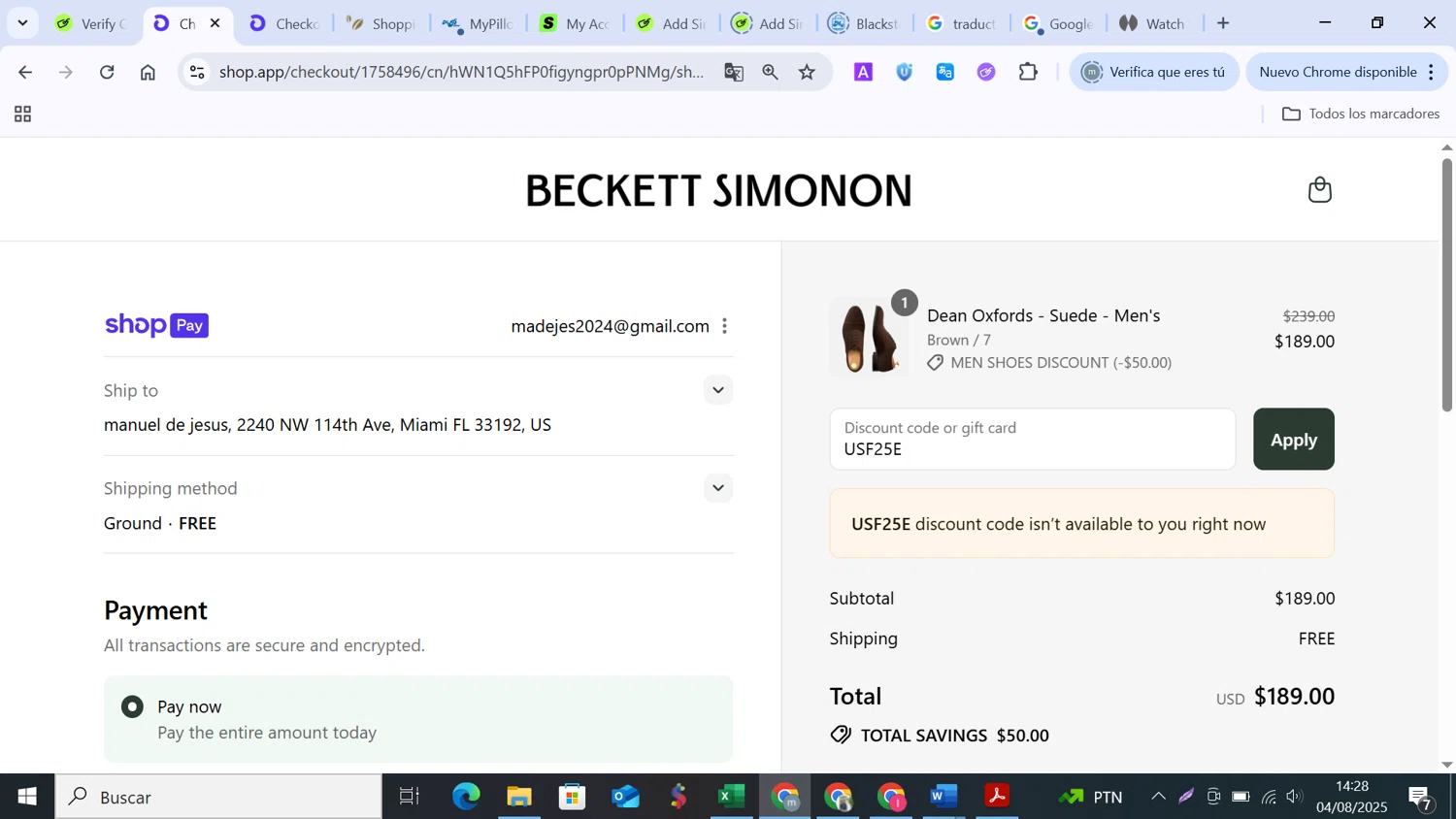
Task: Focus the Discount code or gift card field
Action: click(1032, 440)
